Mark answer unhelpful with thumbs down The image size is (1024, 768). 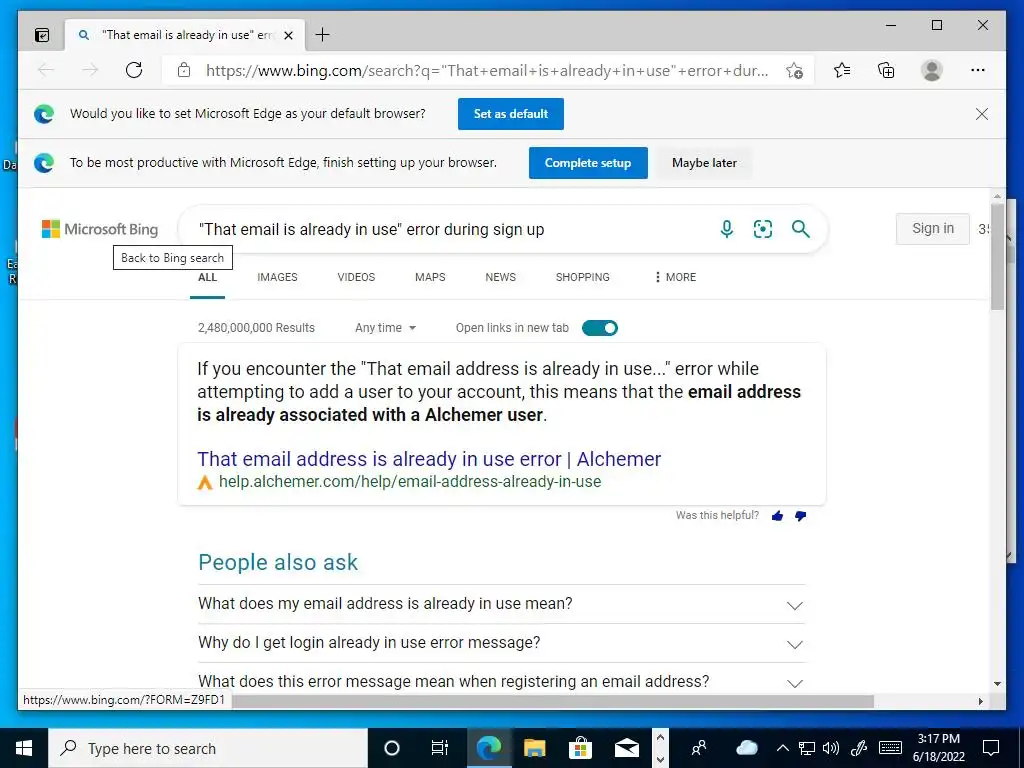800,516
